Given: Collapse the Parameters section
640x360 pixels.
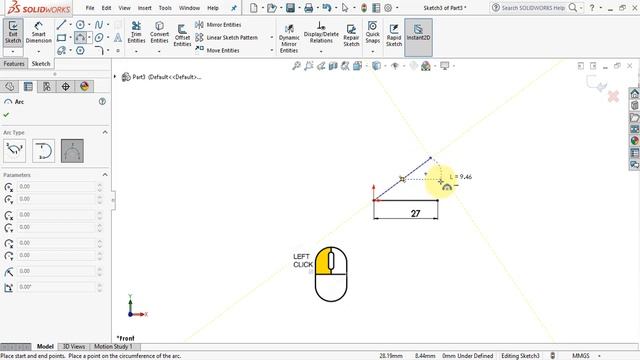Looking at the screenshot, I should tap(105, 175).
